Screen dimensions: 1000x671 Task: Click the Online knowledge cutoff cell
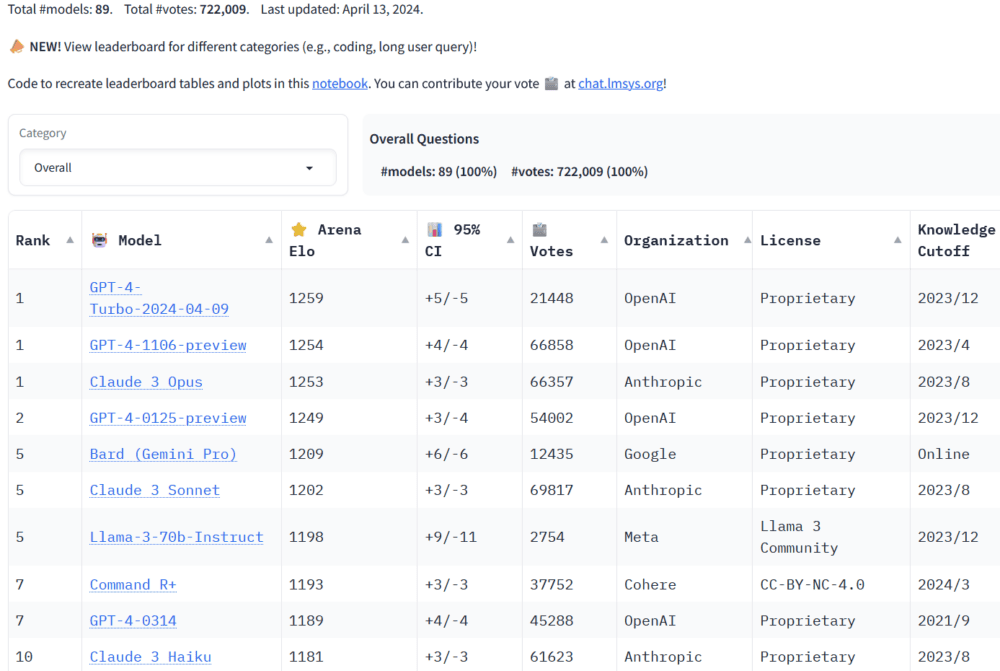pos(943,454)
